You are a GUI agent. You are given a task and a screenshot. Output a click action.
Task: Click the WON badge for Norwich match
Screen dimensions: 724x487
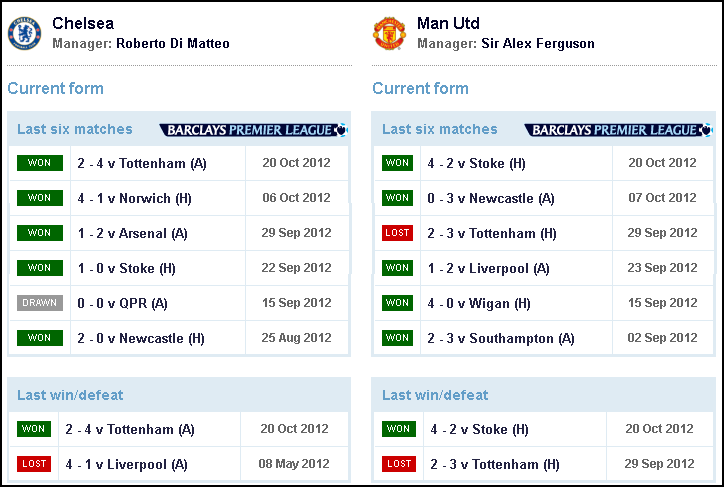[40, 198]
